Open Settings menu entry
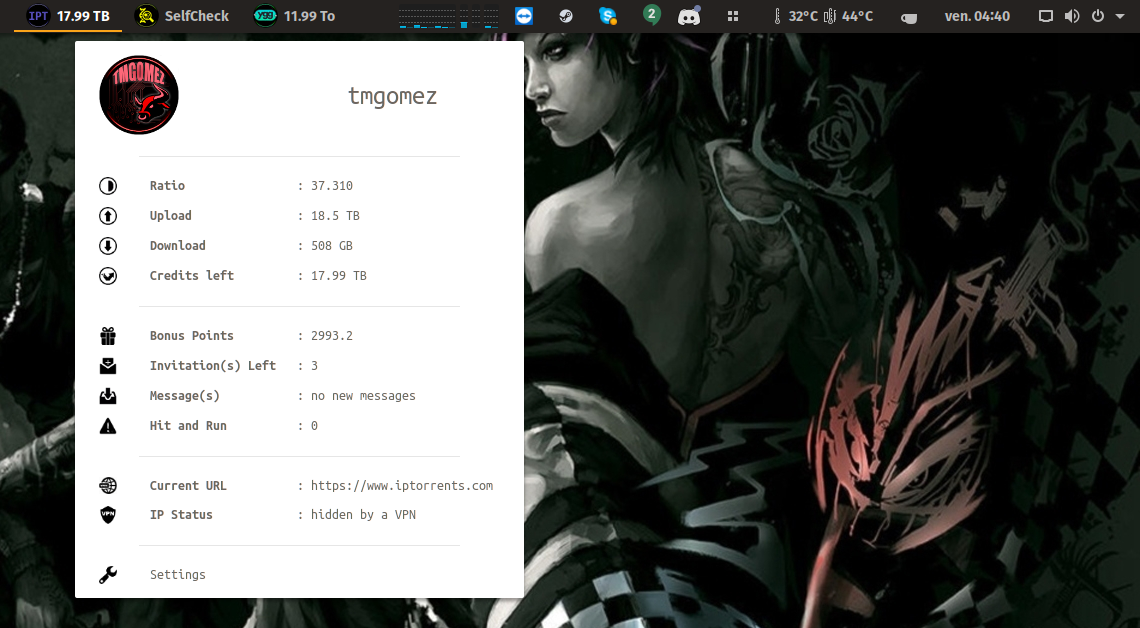The height and width of the screenshot is (628, 1140). click(177, 574)
